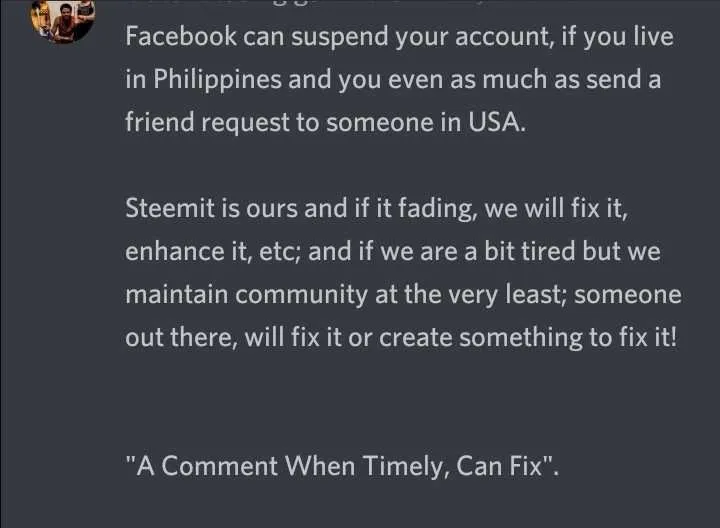Click the words "maintain community" in message
The width and height of the screenshot is (720, 528).
pyautogui.click(x=246, y=295)
